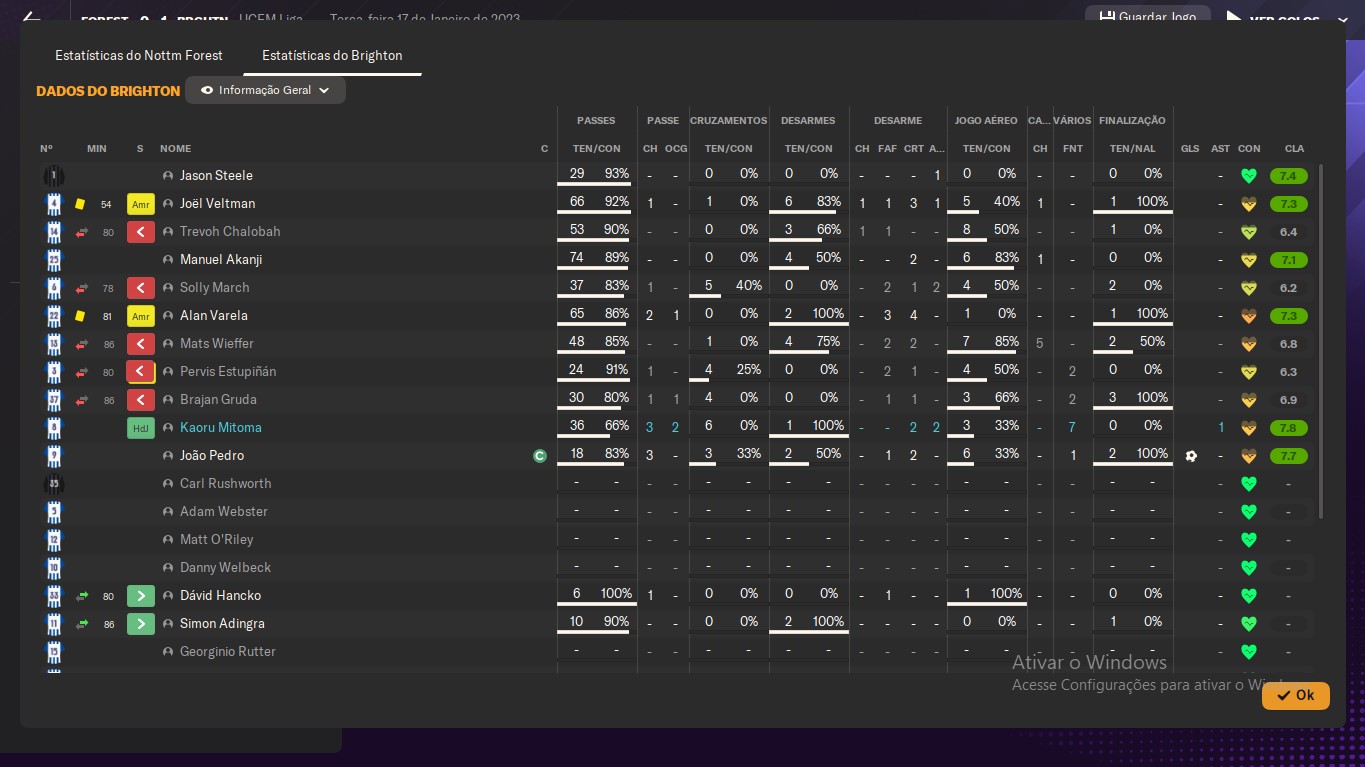Click the Ok button

1295,695
